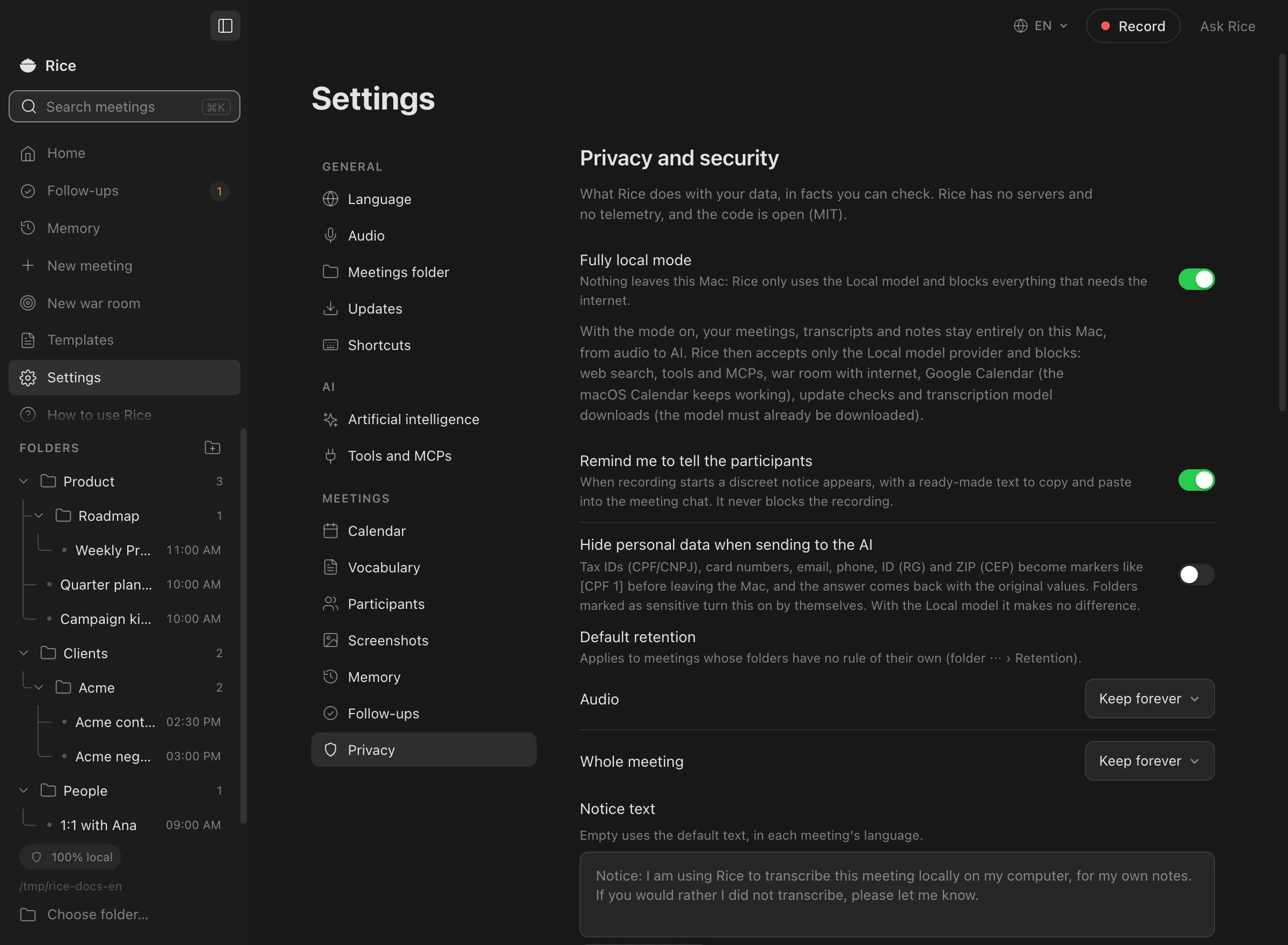Open the EN language selector

point(1041,26)
